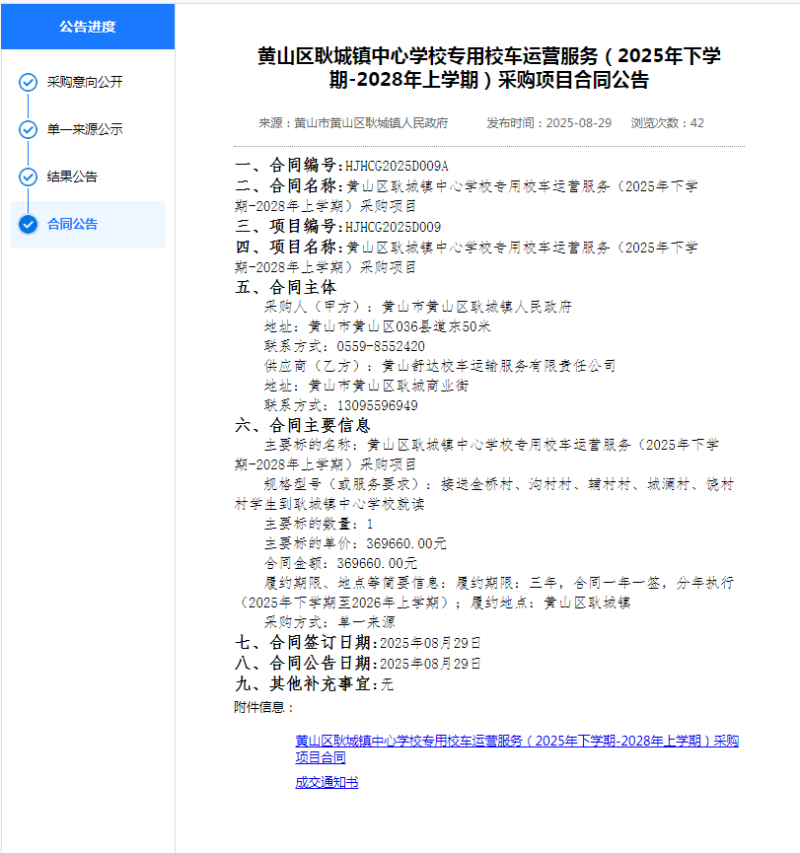Image resolution: width=800 pixels, height=853 pixels.
Task: Click the check icon beside 采购意向公开
Action: coord(28,82)
